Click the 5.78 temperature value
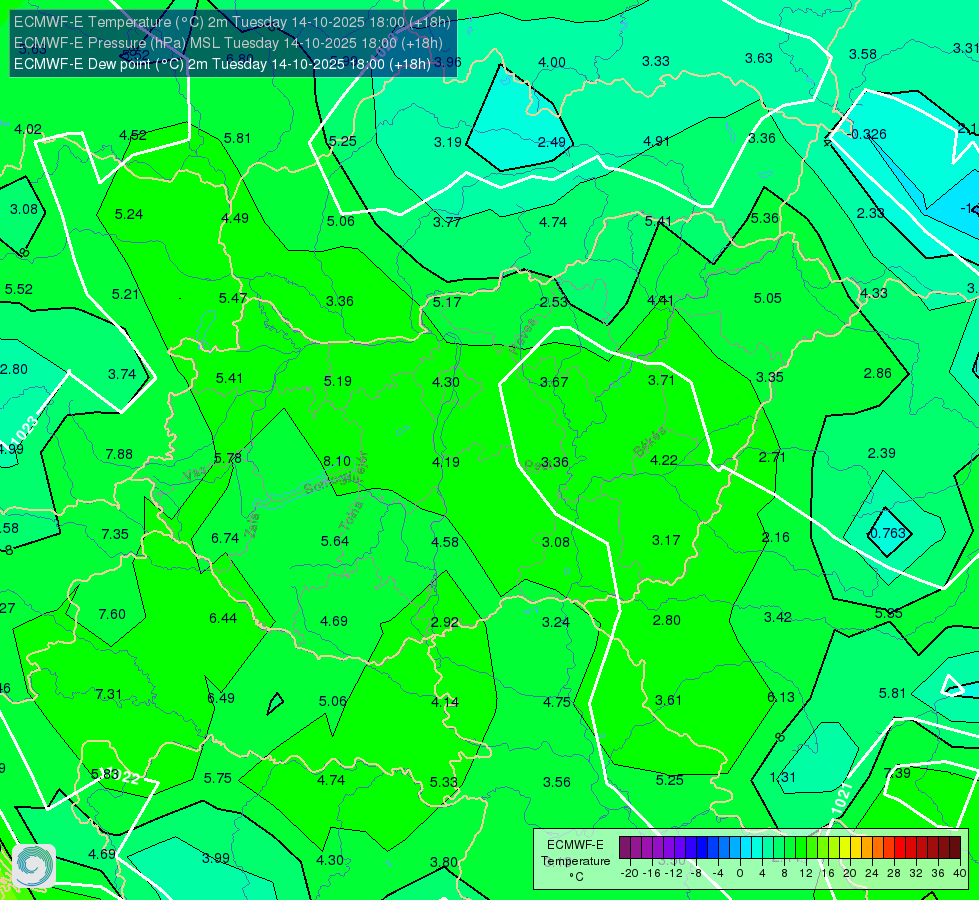Screen dimensions: 979x900 click(x=228, y=458)
